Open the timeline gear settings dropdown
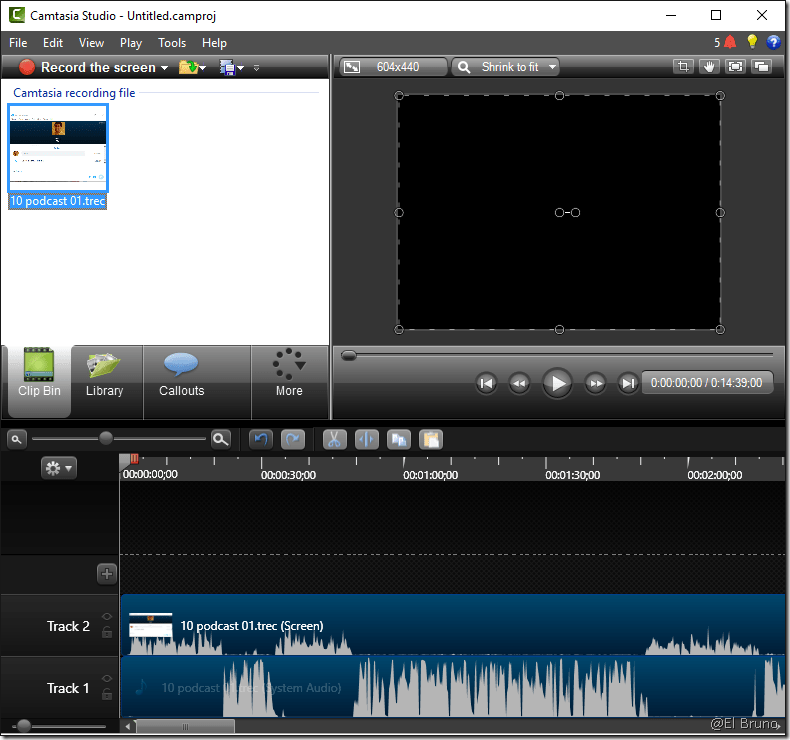The height and width of the screenshot is (740, 790). click(58, 468)
